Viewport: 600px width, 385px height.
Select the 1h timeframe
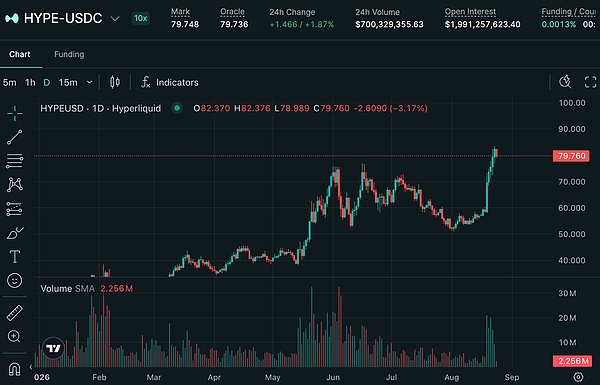click(30, 83)
